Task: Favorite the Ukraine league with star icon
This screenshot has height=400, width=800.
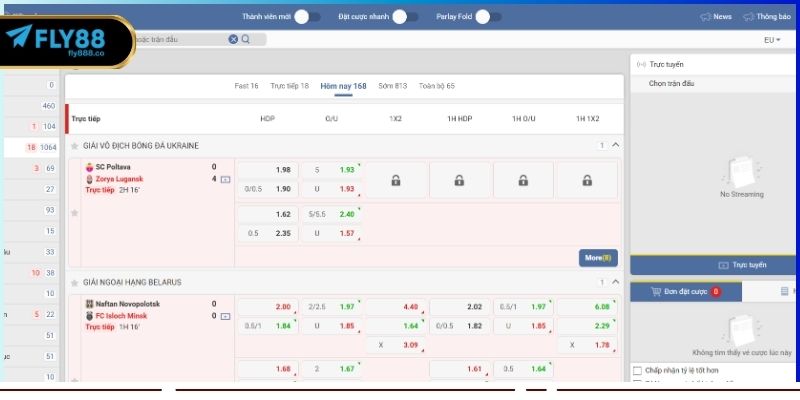Action: coord(74,146)
